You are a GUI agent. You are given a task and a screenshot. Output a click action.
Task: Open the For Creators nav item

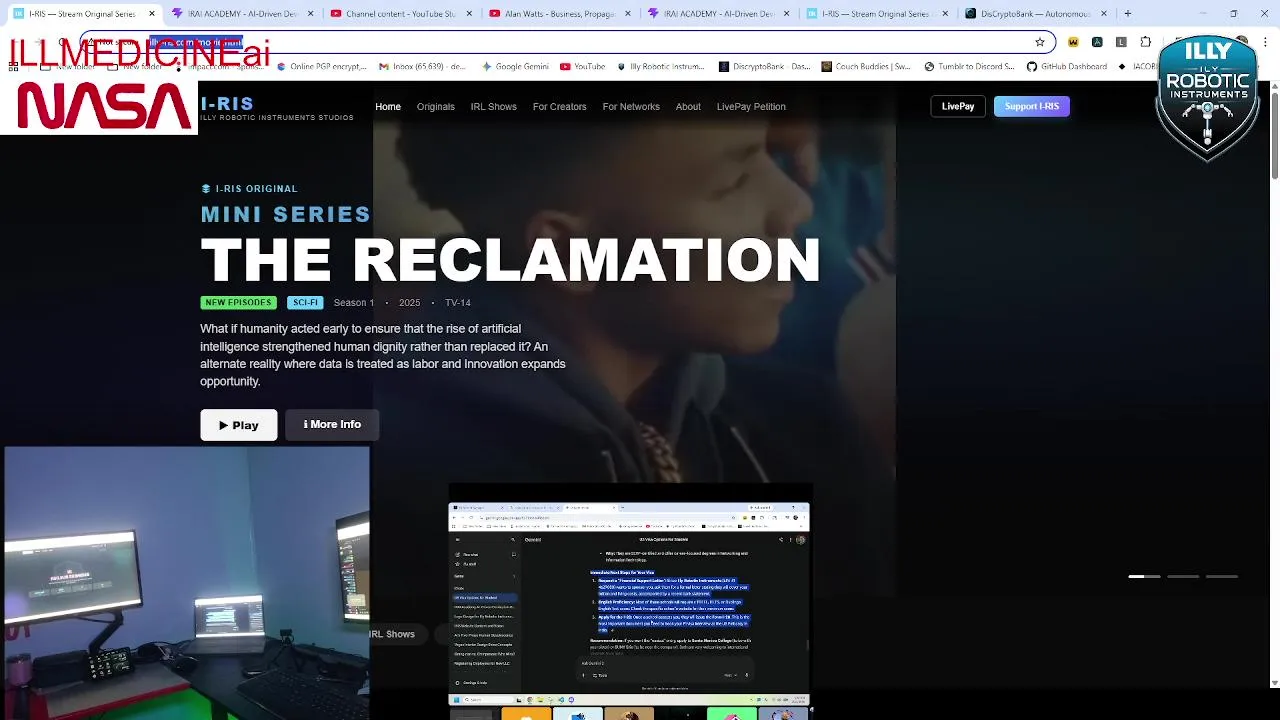(x=560, y=106)
